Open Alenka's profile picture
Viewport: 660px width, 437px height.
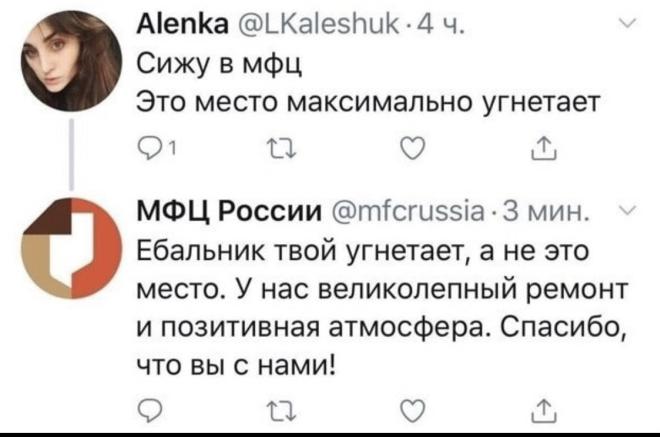(71, 61)
